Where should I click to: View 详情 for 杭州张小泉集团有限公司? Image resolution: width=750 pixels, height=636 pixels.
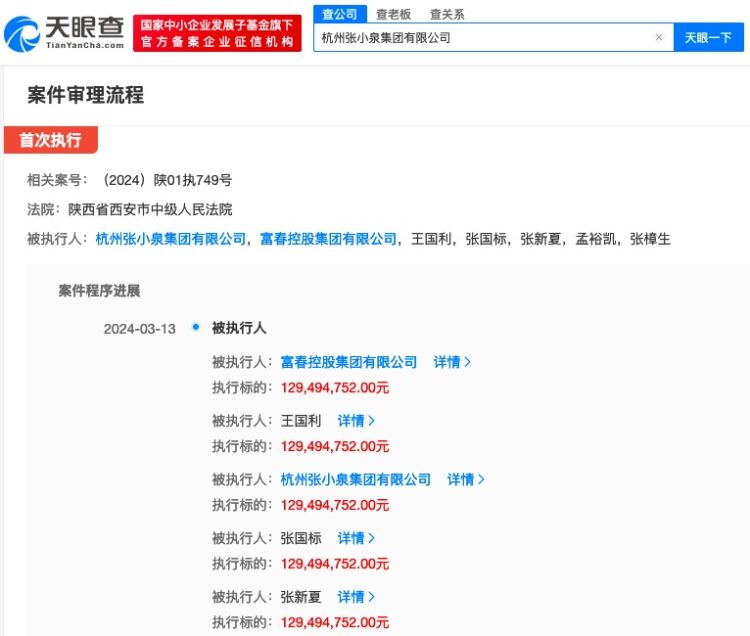465,479
